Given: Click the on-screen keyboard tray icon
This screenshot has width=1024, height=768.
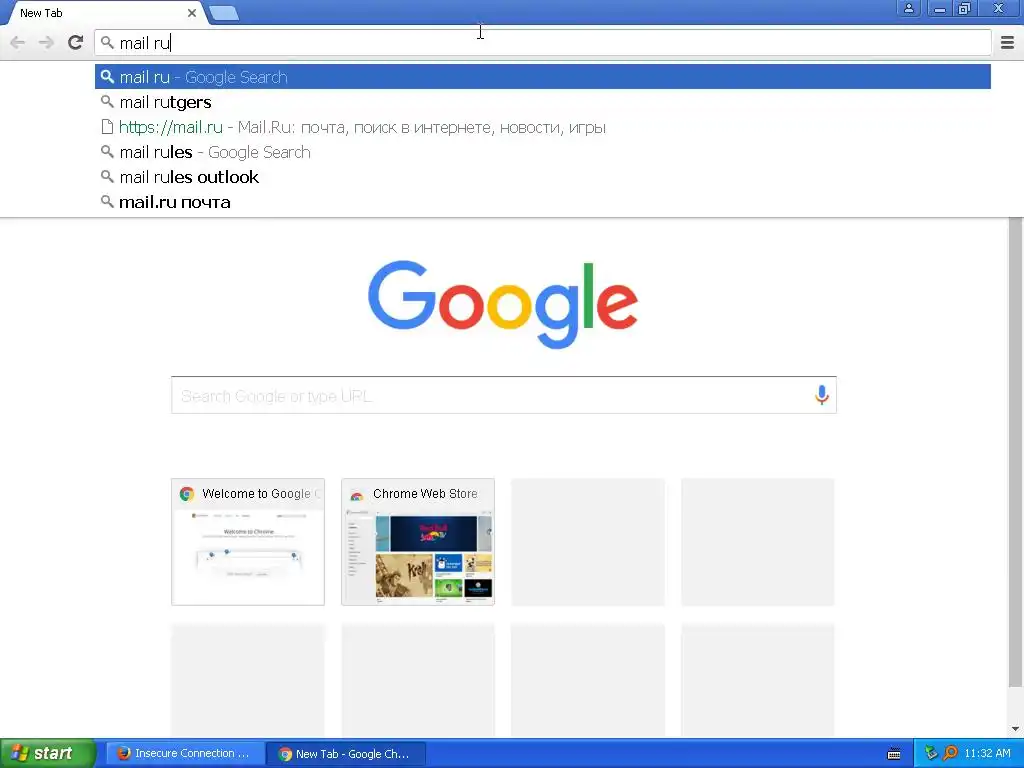Looking at the screenshot, I should point(894,754).
